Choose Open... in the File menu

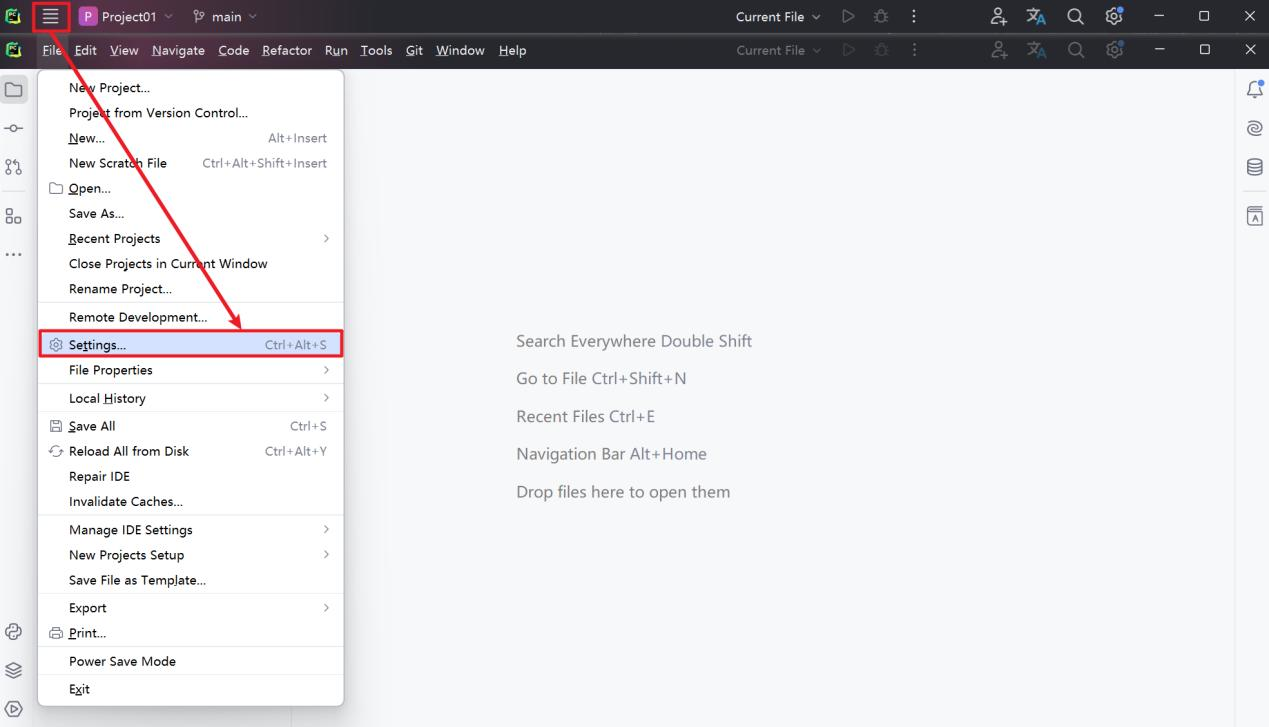pos(190,188)
